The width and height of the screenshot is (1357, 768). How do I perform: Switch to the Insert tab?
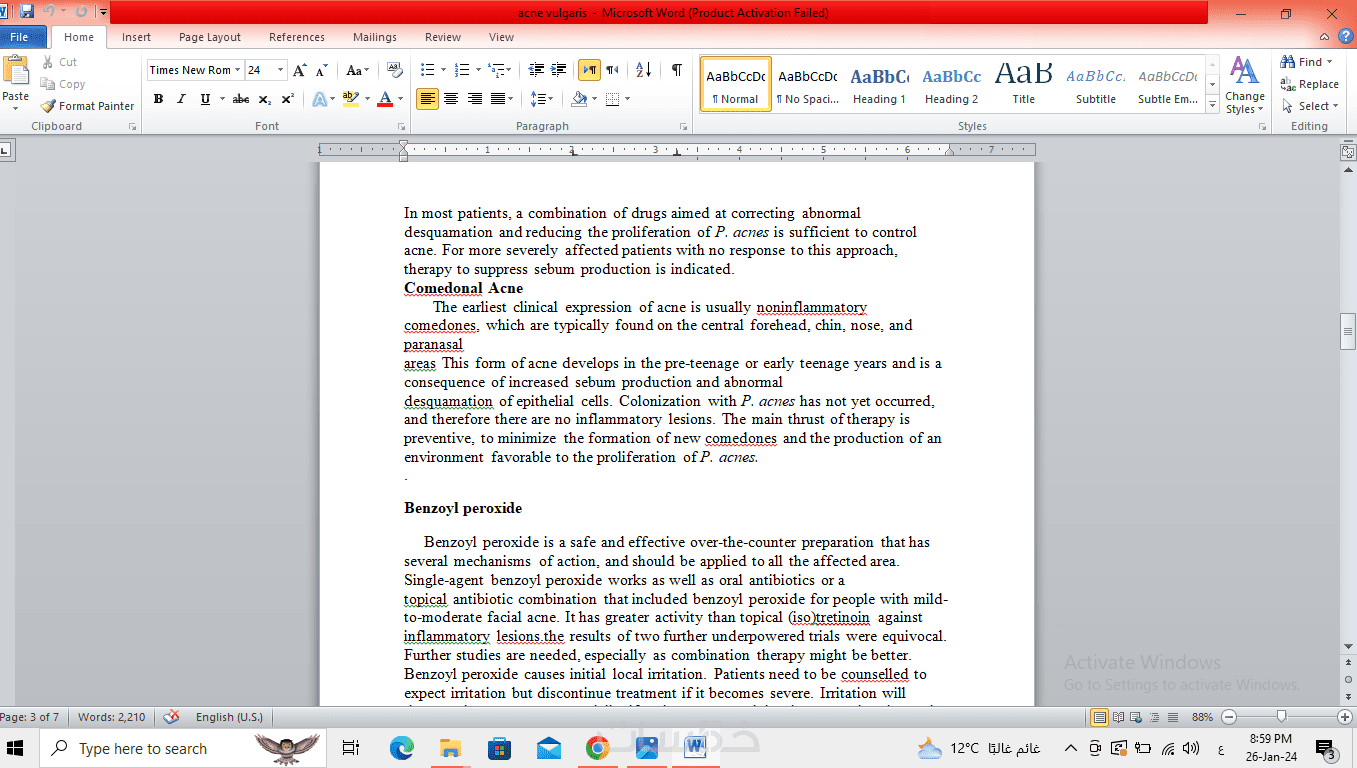click(136, 37)
